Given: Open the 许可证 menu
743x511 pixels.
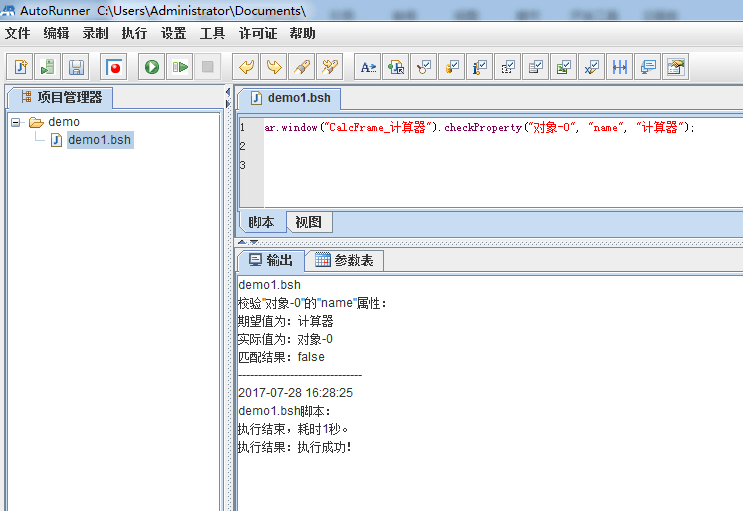Looking at the screenshot, I should [x=257, y=33].
